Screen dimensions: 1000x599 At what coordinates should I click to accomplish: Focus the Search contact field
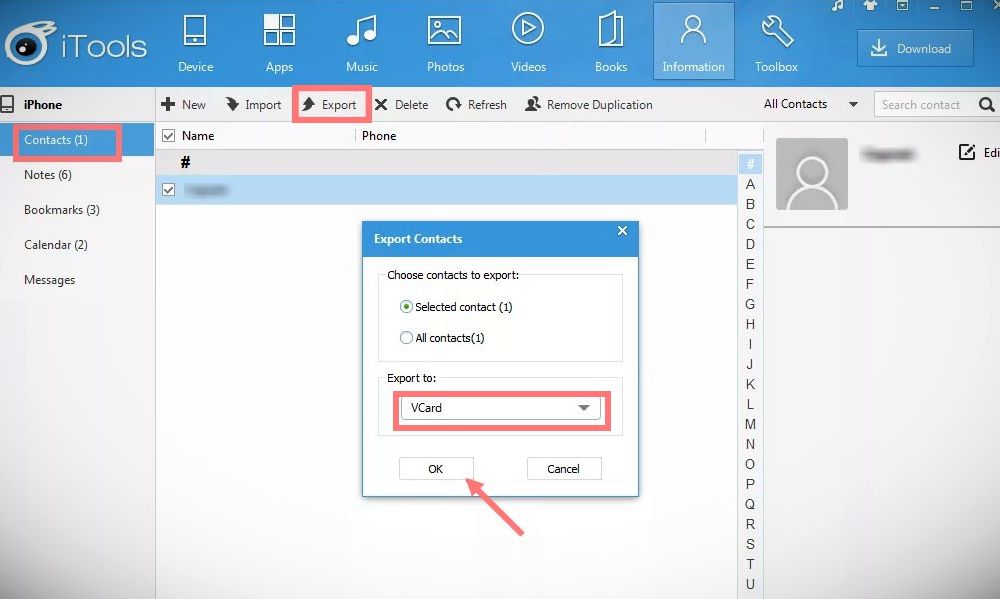pyautogui.click(x=923, y=105)
